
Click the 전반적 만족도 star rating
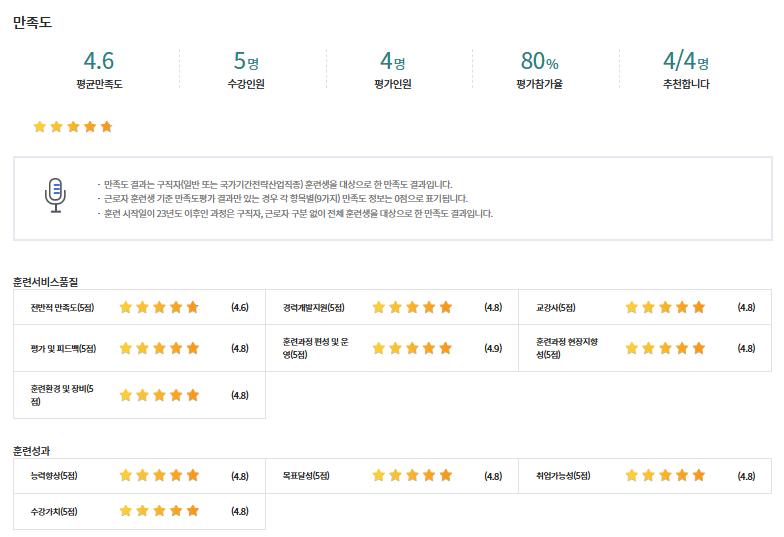click(x=159, y=307)
